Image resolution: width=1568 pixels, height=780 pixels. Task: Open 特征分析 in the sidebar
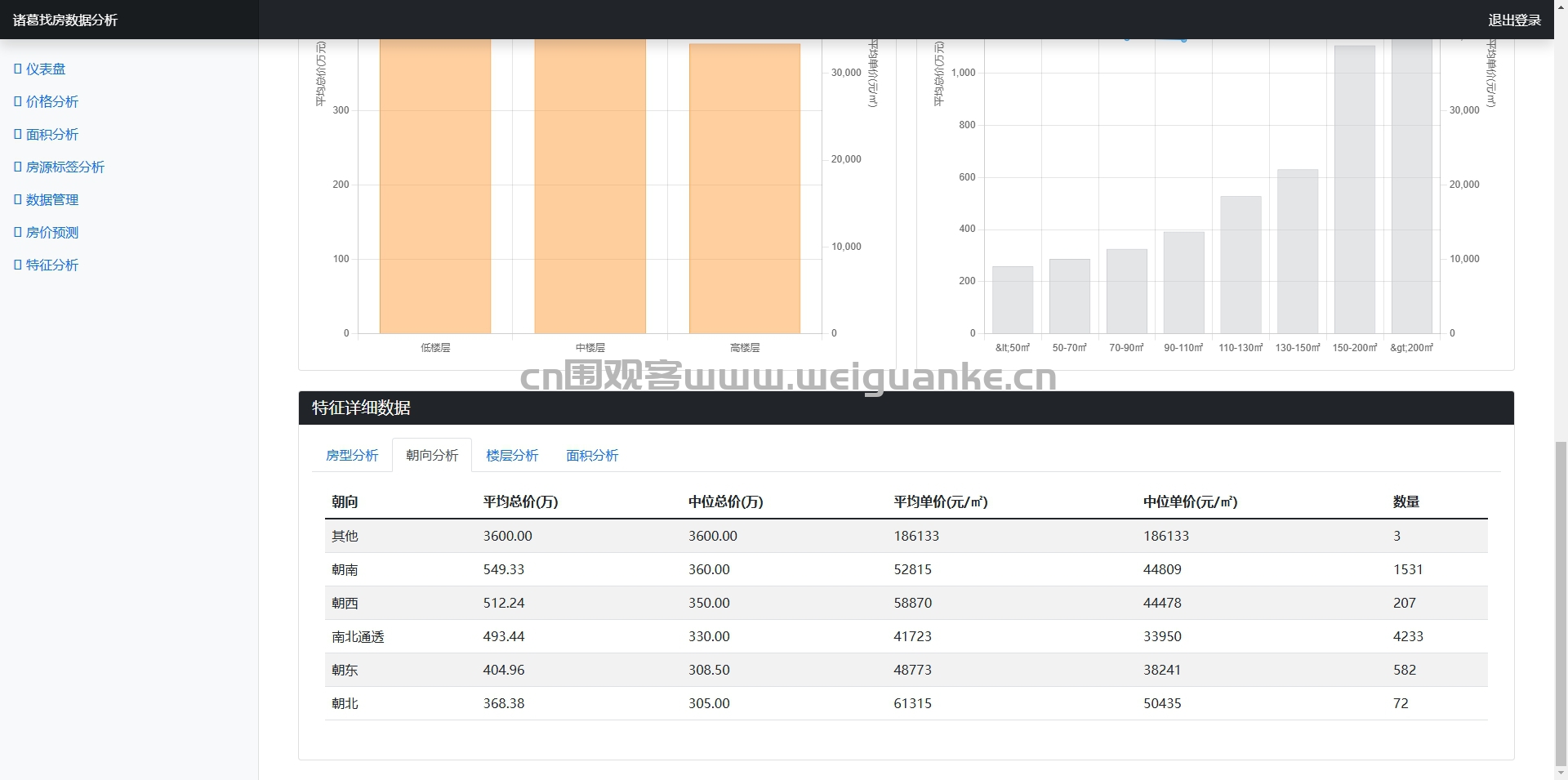[x=47, y=265]
